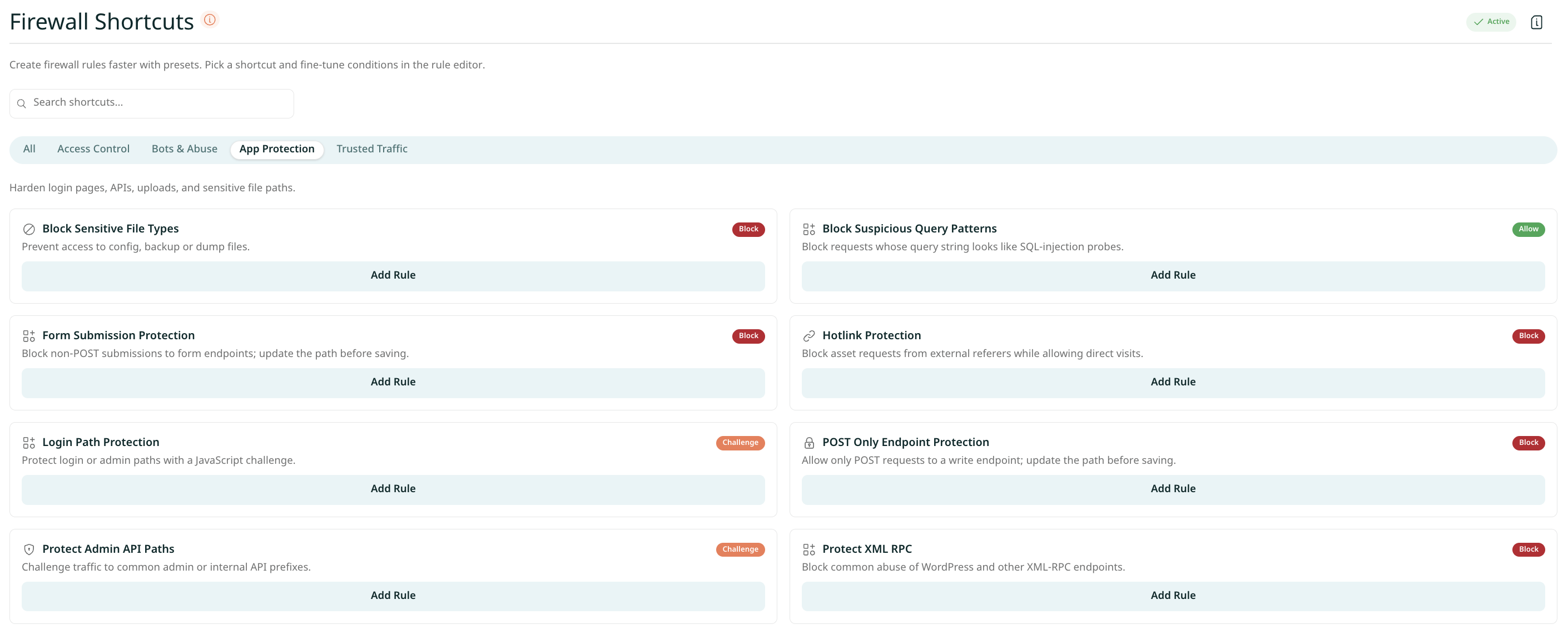Click the POST Only Endpoint Protection title

pos(905,443)
